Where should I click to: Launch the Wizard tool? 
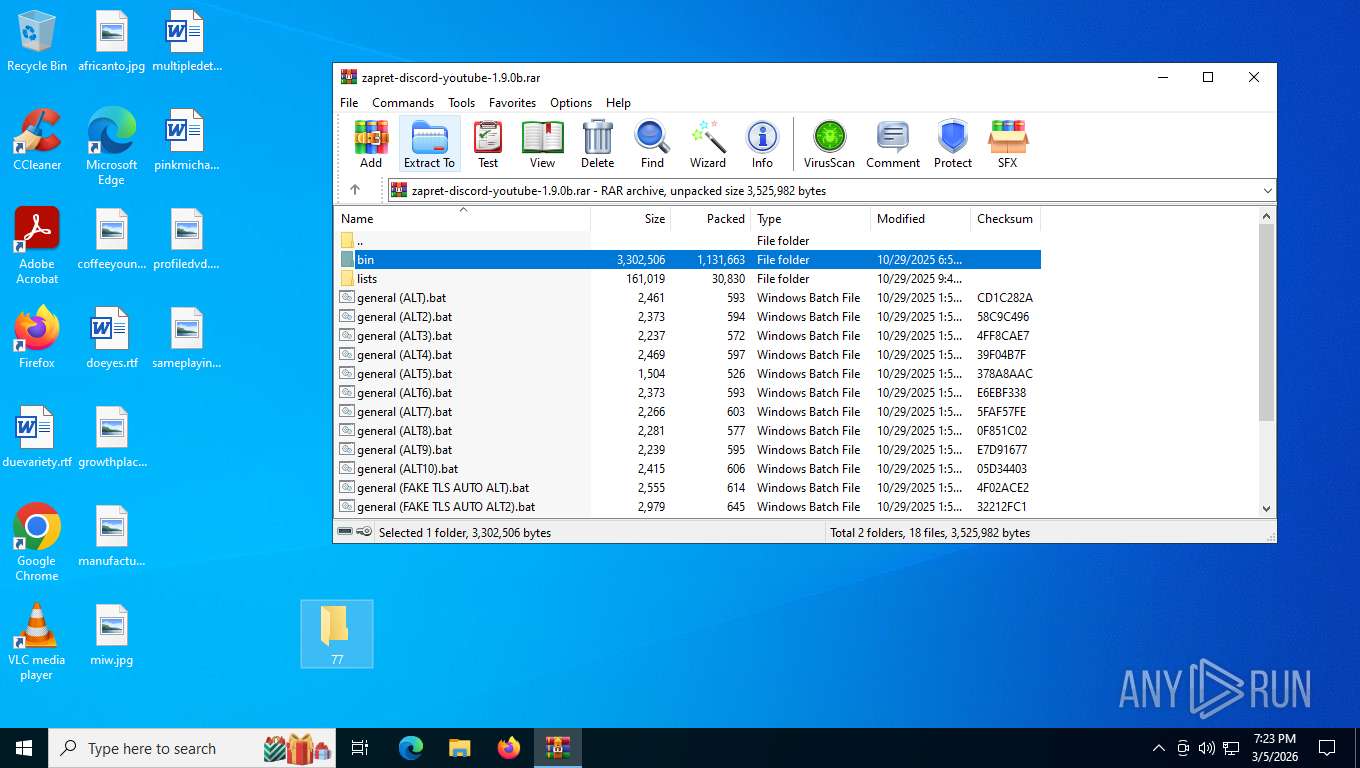707,144
